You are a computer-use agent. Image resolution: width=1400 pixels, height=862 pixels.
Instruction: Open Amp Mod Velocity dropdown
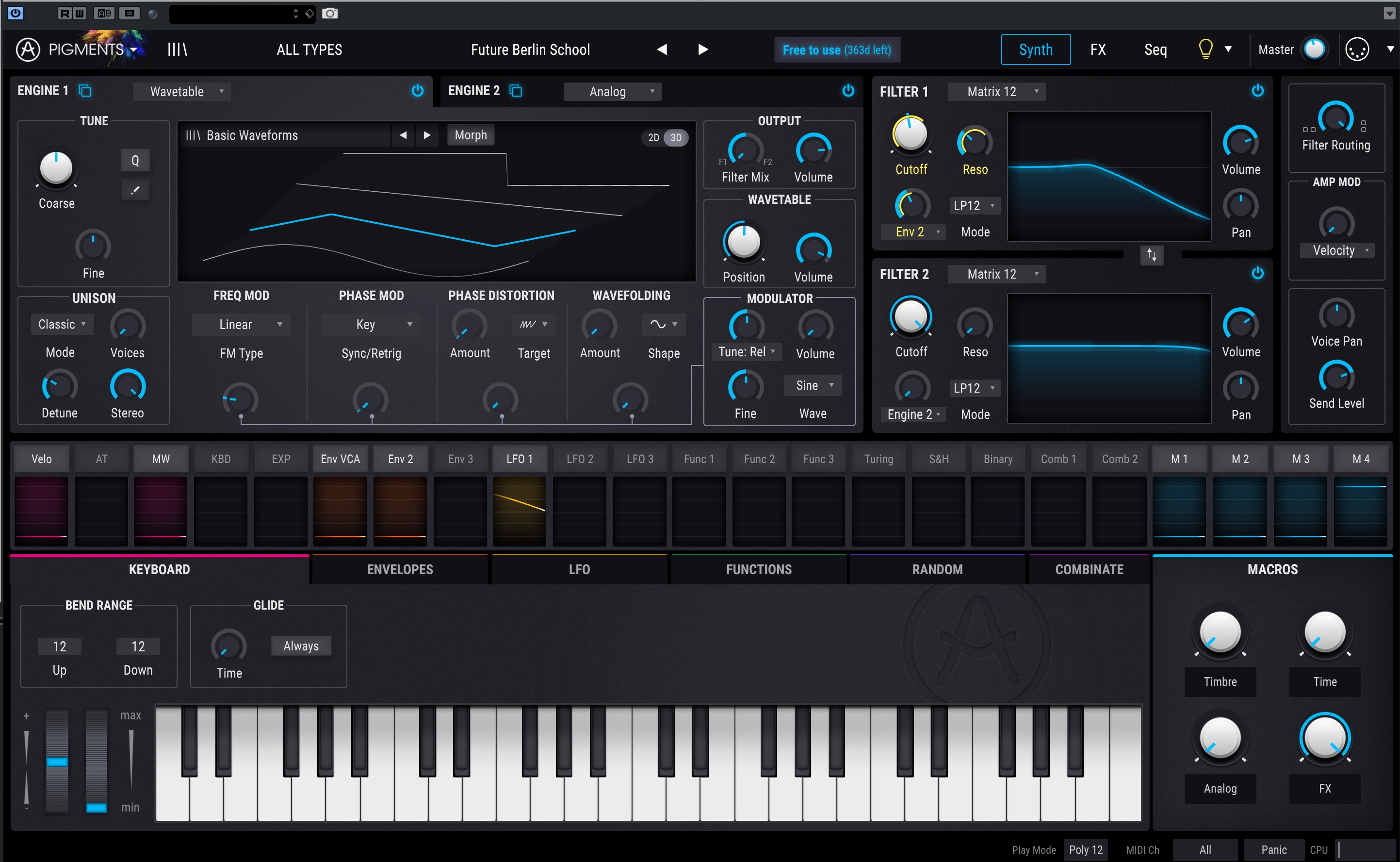pyautogui.click(x=1337, y=250)
